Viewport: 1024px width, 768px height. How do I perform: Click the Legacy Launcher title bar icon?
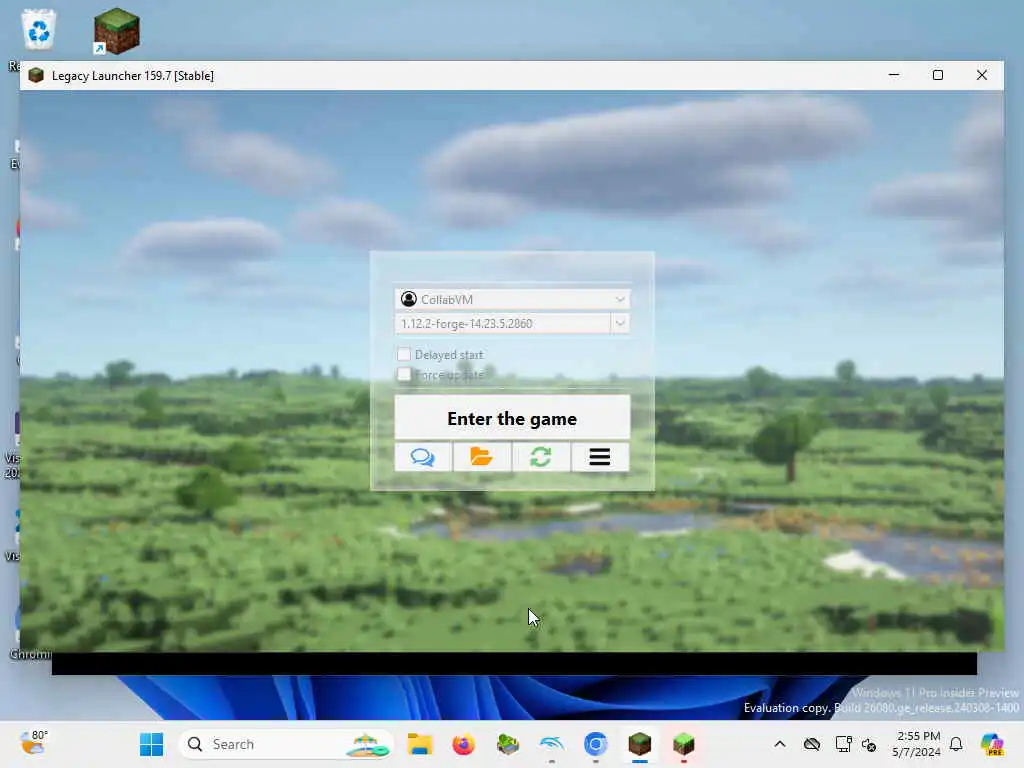(36, 75)
